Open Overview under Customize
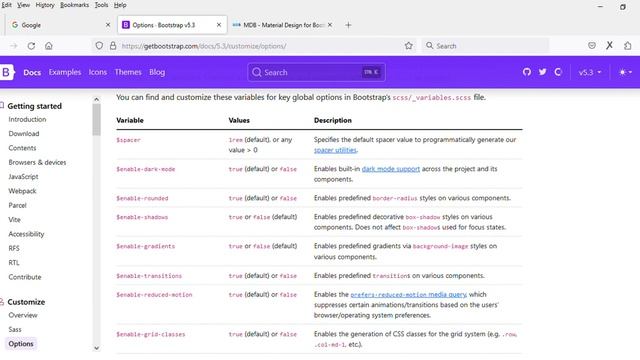The height and width of the screenshot is (360, 640). coord(23,316)
